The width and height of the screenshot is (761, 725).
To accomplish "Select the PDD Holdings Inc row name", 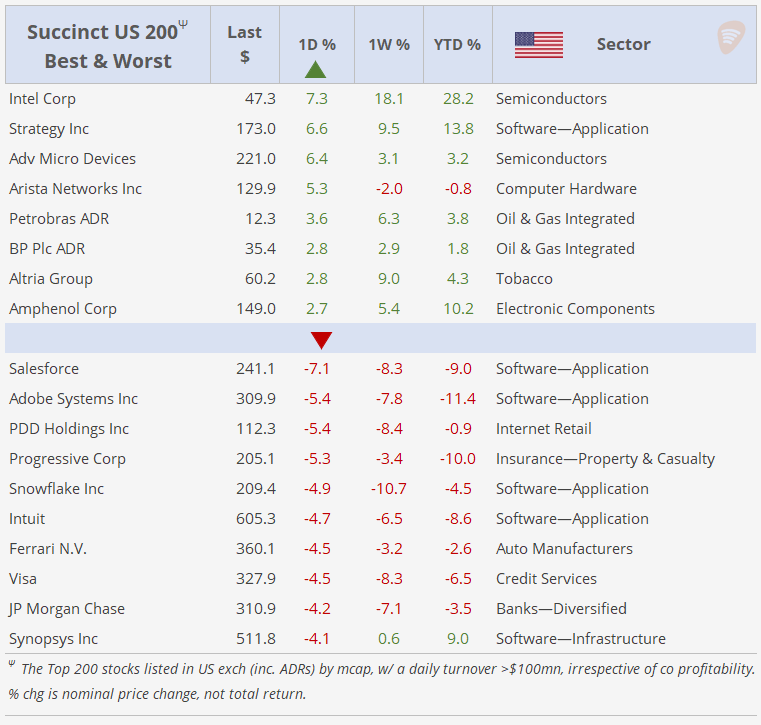I will pos(69,429).
